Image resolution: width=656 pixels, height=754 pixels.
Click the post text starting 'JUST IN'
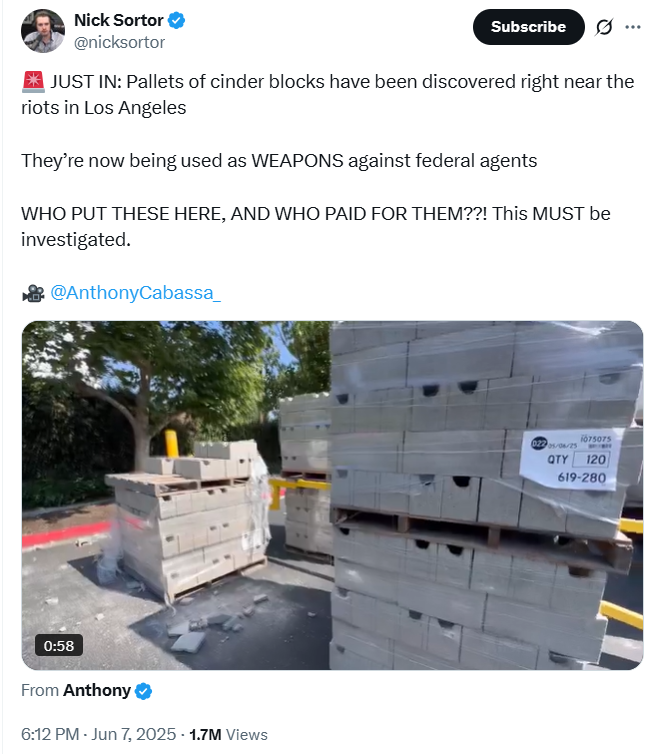(x=328, y=95)
